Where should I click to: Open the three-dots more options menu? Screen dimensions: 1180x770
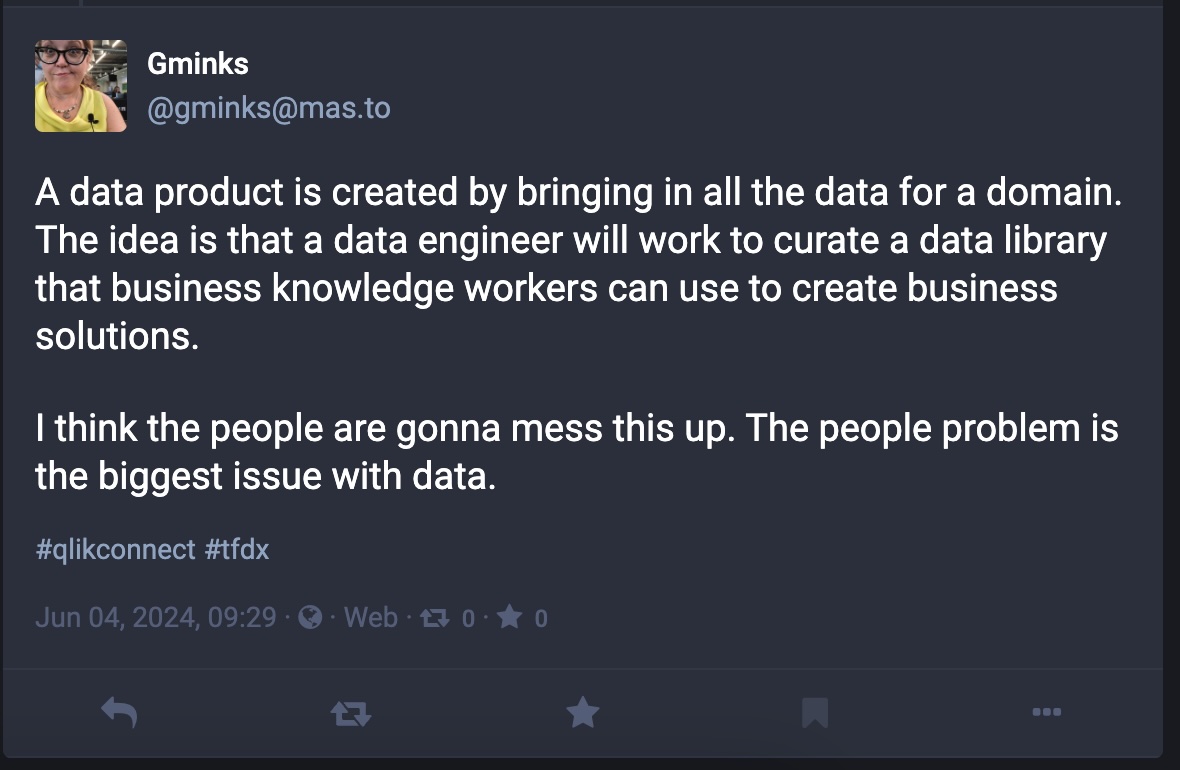click(1046, 712)
